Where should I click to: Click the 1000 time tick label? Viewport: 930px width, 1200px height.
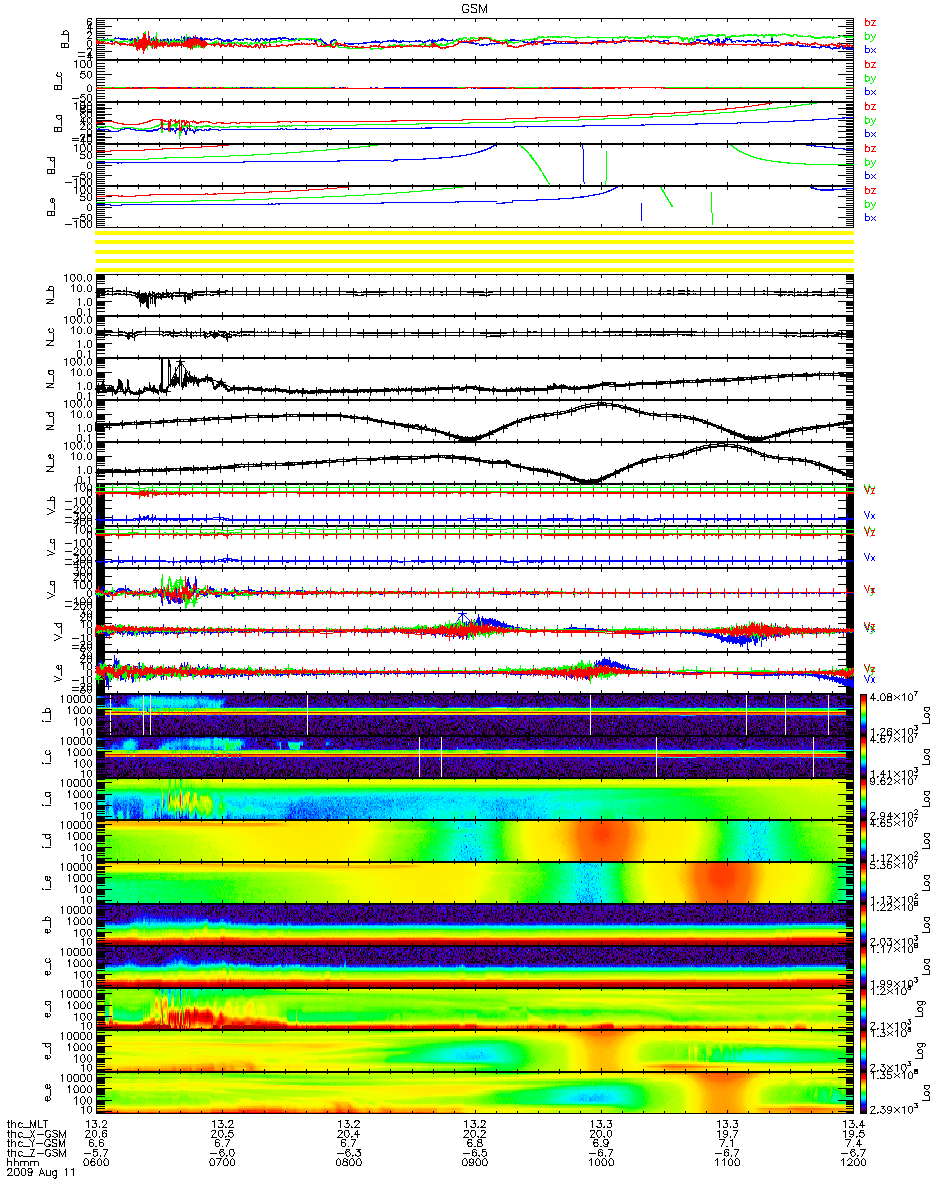coord(600,1162)
